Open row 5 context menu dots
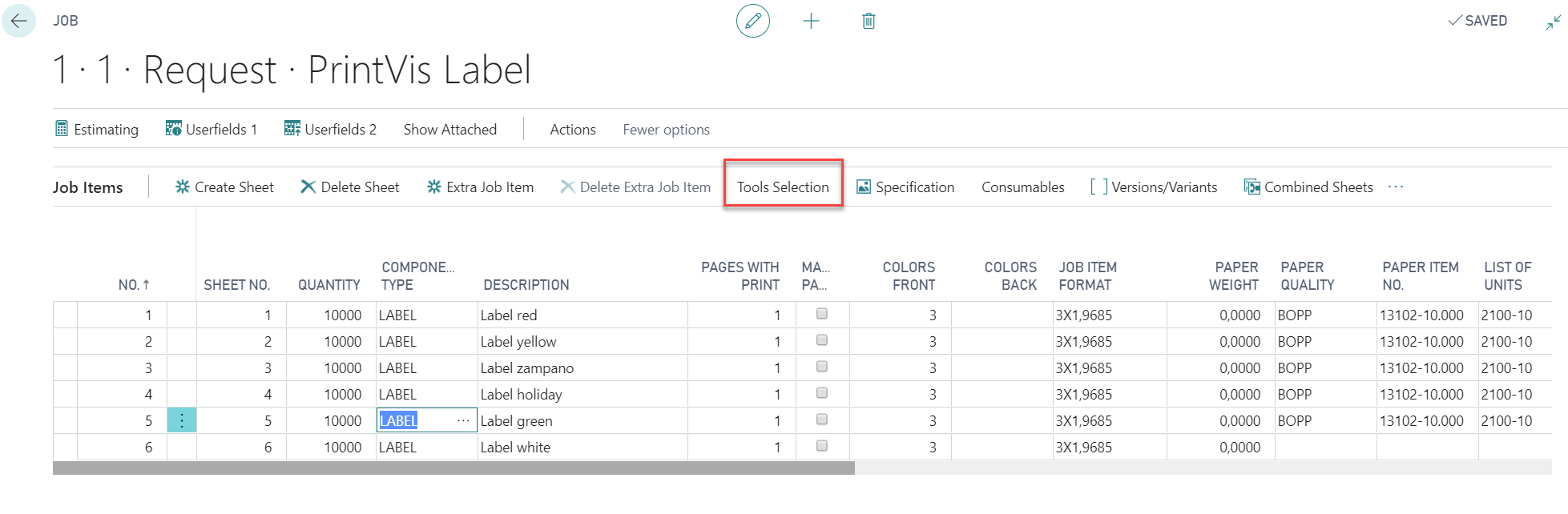 [x=182, y=420]
